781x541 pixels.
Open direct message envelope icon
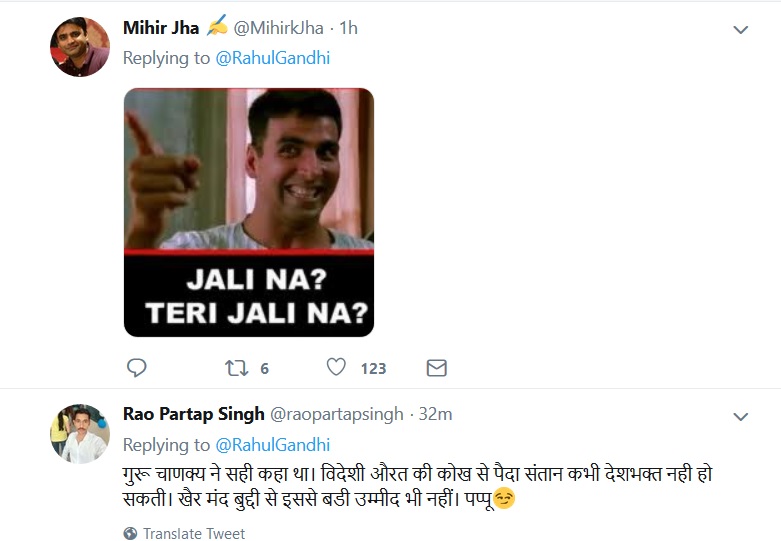coord(437,368)
